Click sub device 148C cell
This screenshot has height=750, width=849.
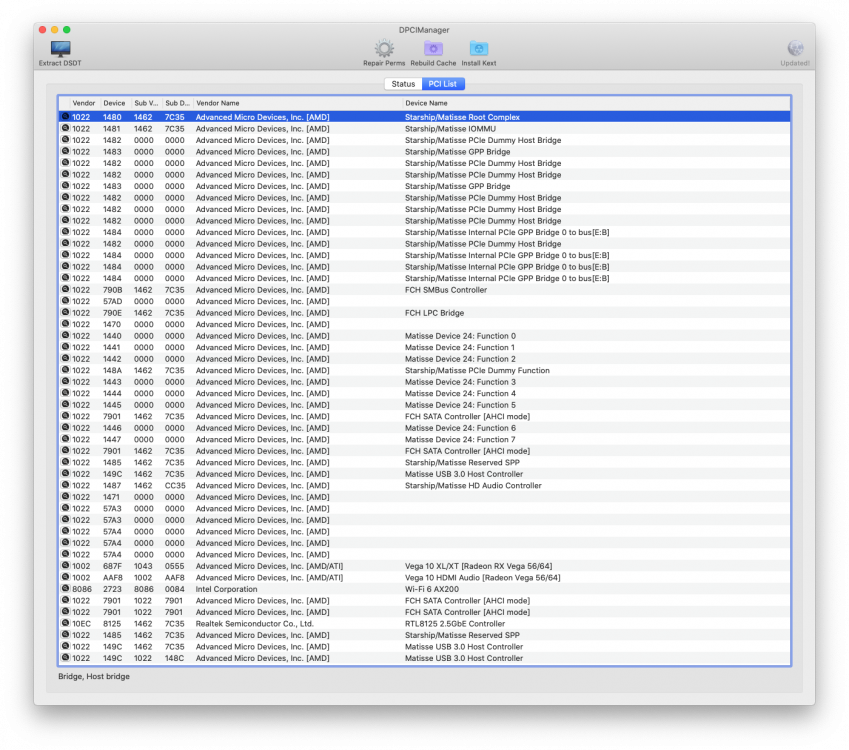(x=174, y=658)
